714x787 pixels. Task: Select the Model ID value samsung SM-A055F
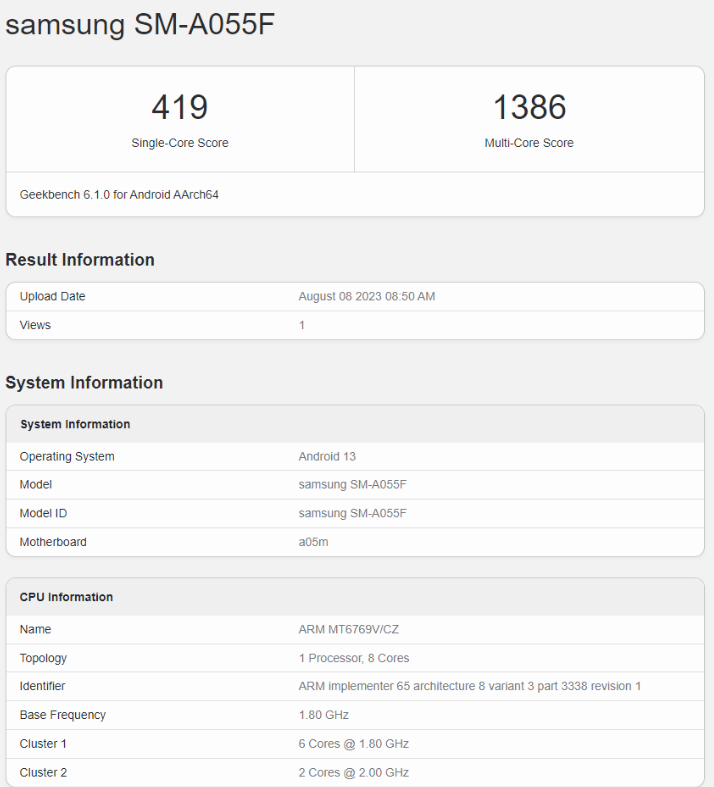pyautogui.click(x=353, y=513)
